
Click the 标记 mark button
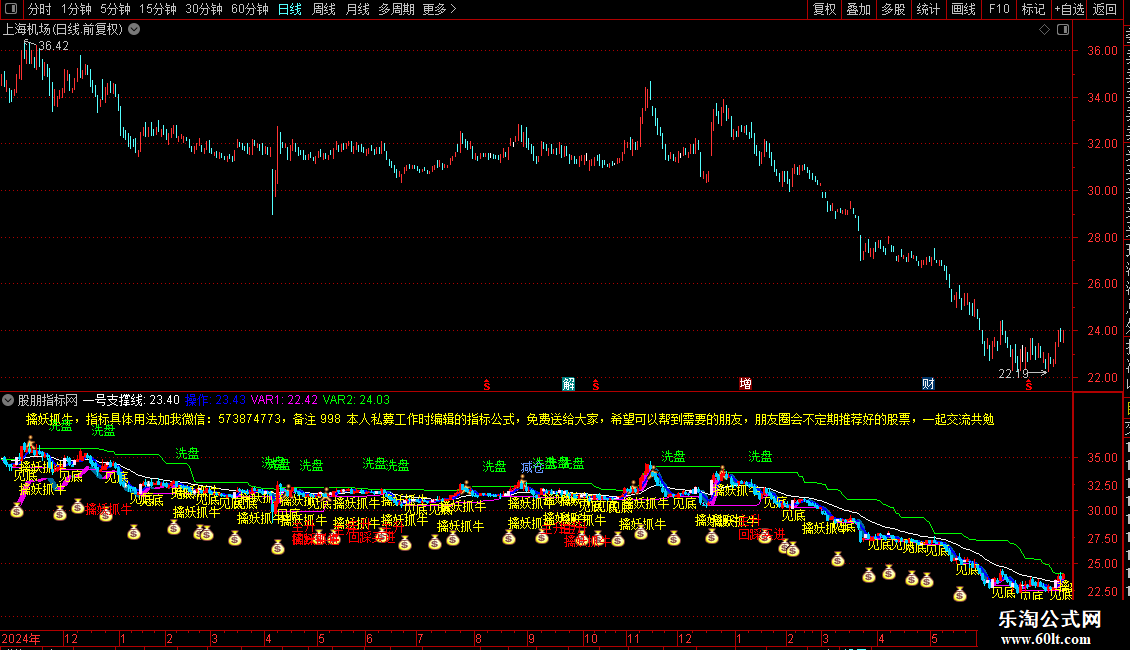[x=1033, y=9]
